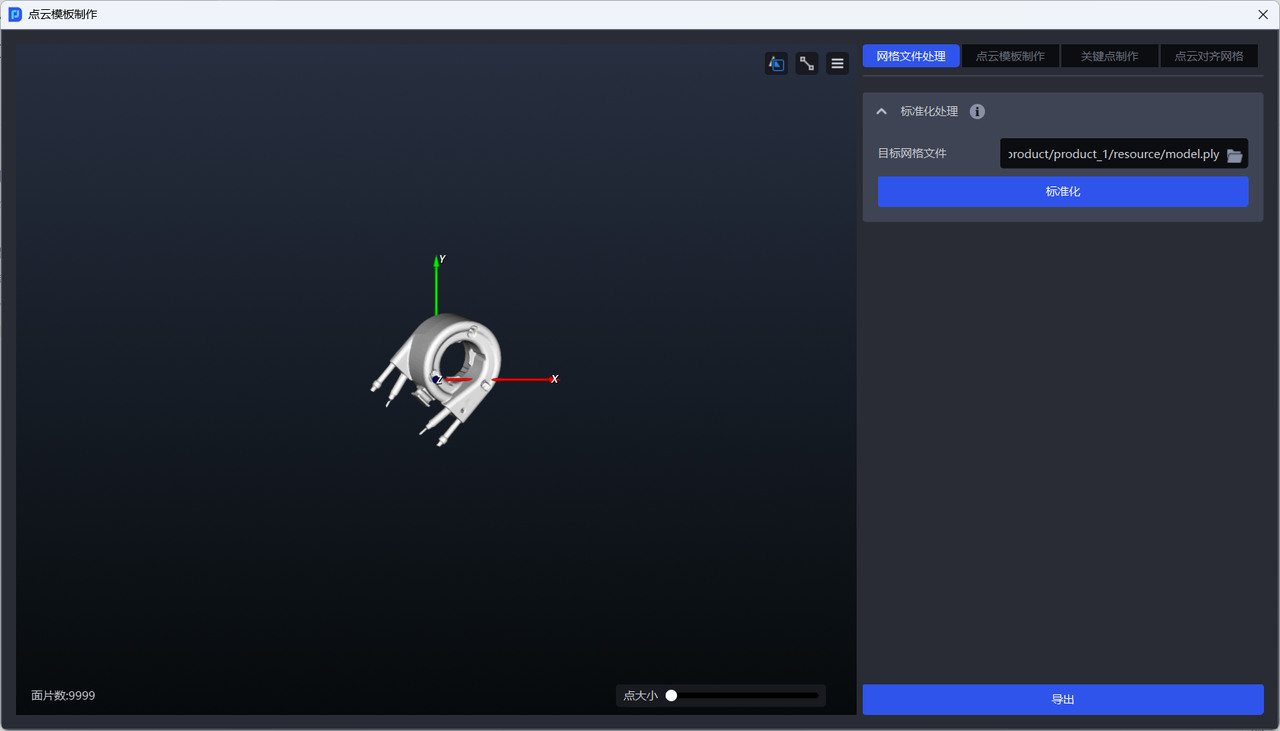
Task: Switch to the 点云模板制作 tab
Action: (x=1010, y=56)
